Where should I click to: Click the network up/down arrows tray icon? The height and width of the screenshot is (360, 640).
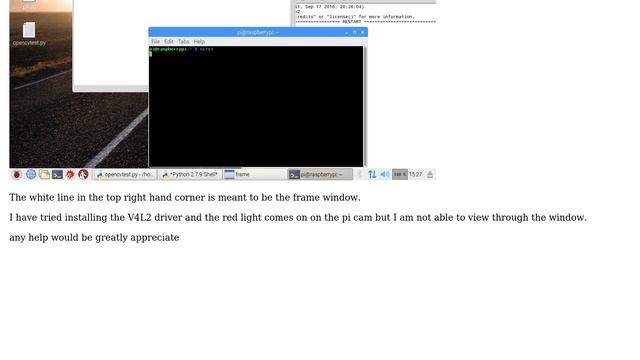pos(372,174)
